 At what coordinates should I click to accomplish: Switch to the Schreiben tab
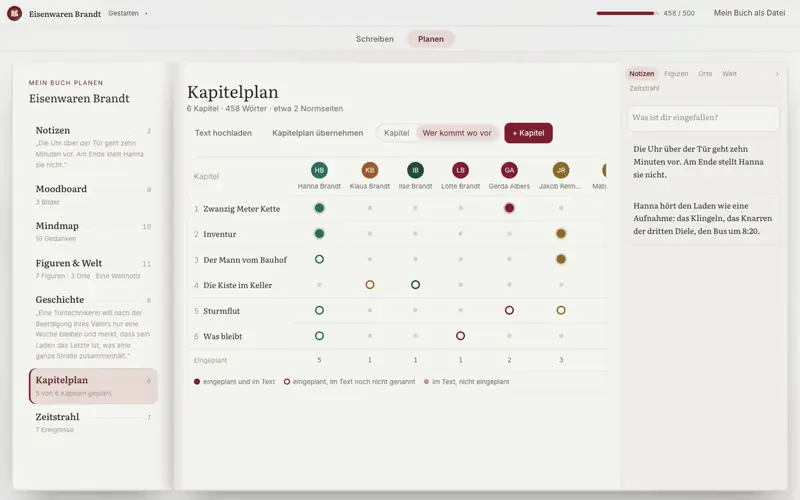click(x=374, y=39)
